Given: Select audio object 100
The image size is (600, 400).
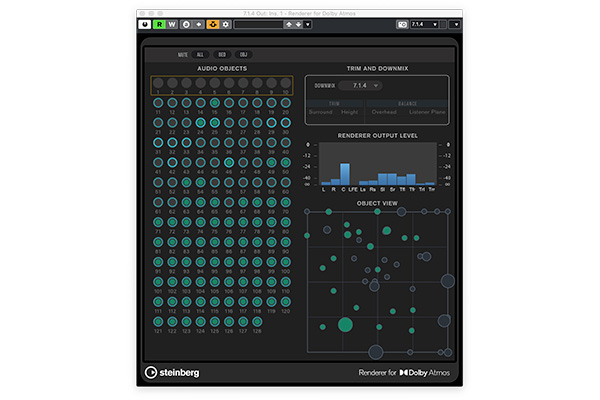Looking at the screenshot, I should (285, 262).
